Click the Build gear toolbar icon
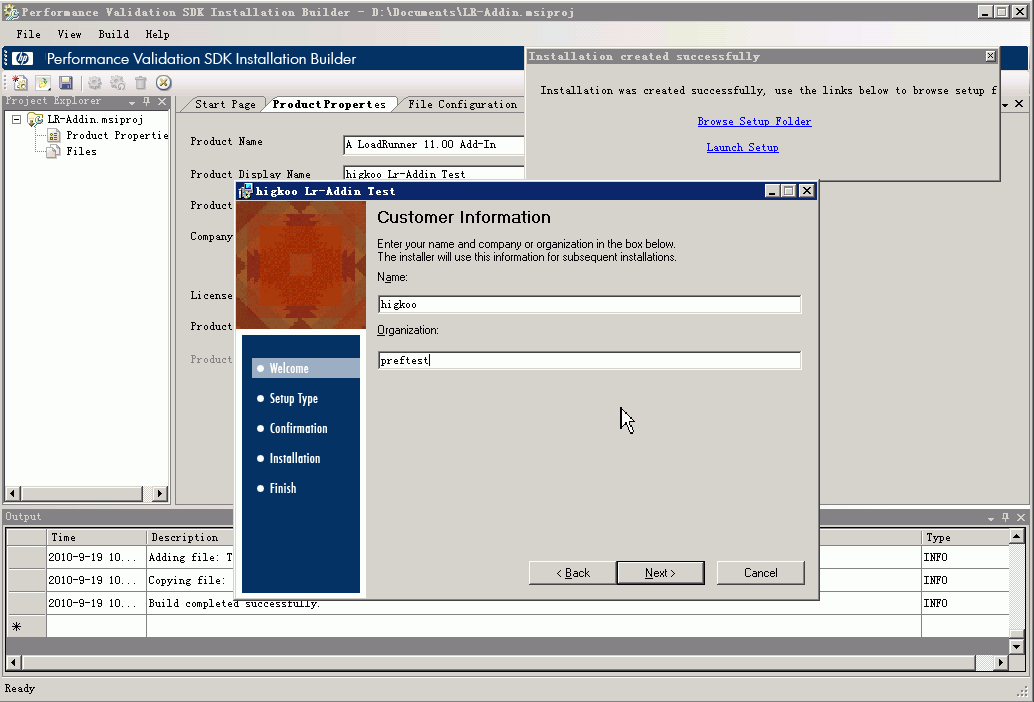Viewport: 1034px width, 702px height. [95, 82]
